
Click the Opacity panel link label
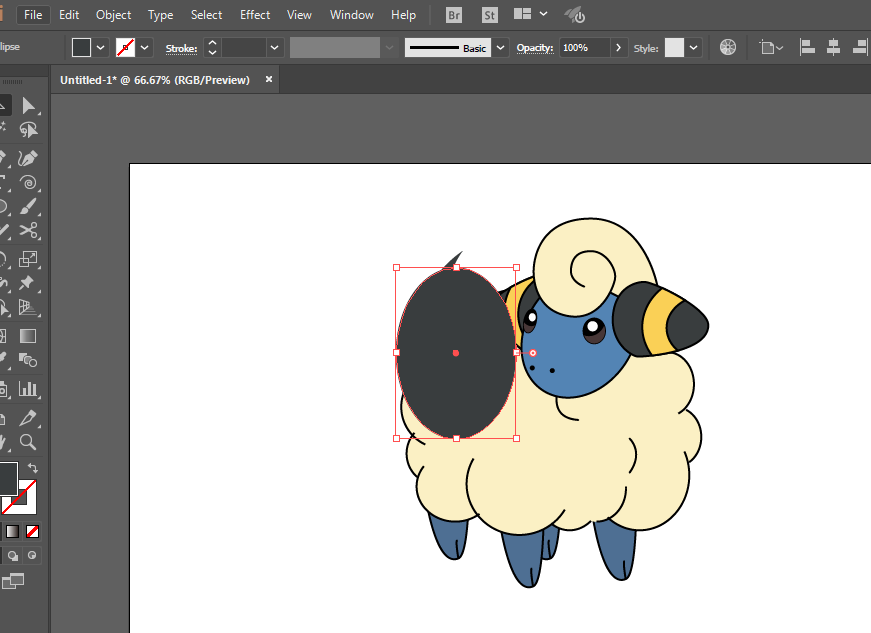(535, 48)
